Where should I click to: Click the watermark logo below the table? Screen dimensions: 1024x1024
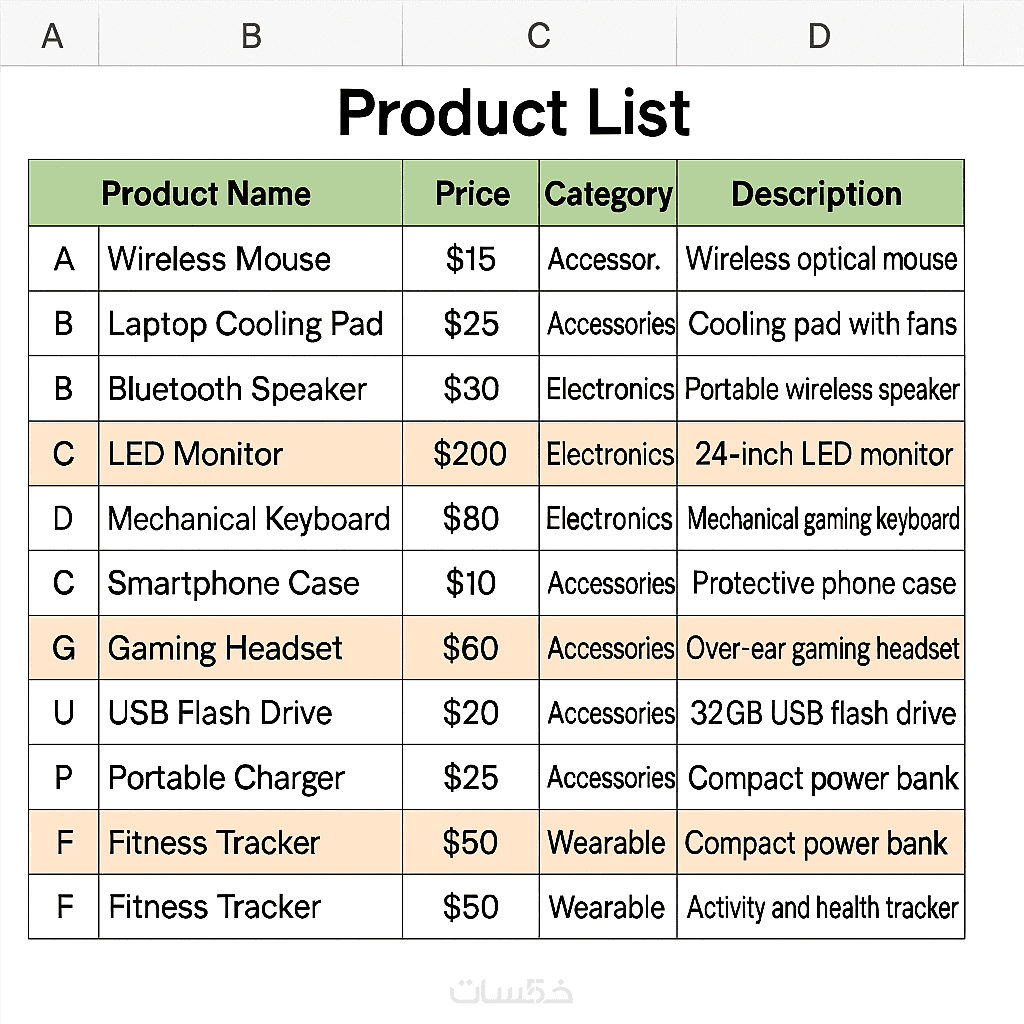pyautogui.click(x=511, y=990)
